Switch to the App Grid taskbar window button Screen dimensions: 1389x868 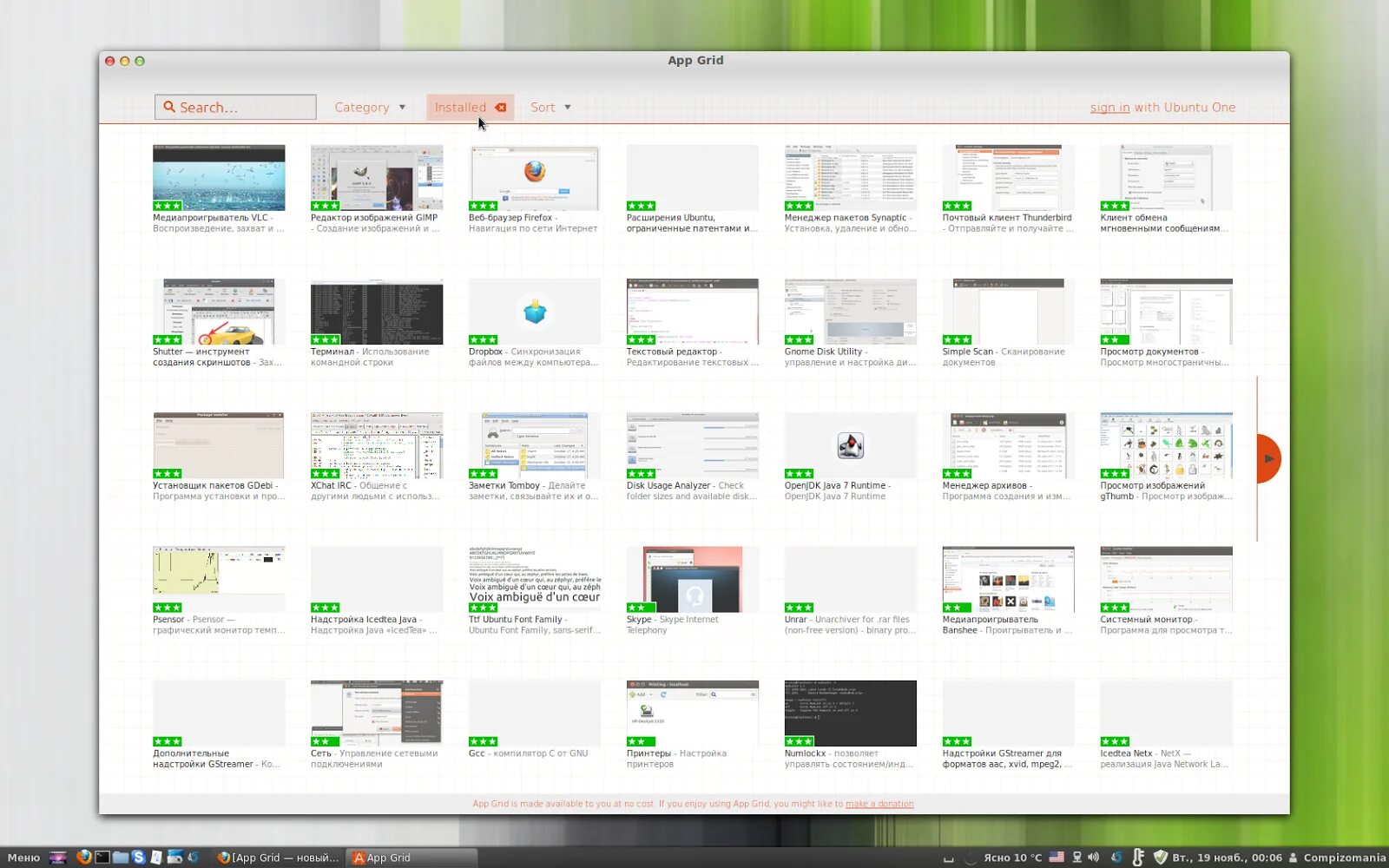[412, 858]
